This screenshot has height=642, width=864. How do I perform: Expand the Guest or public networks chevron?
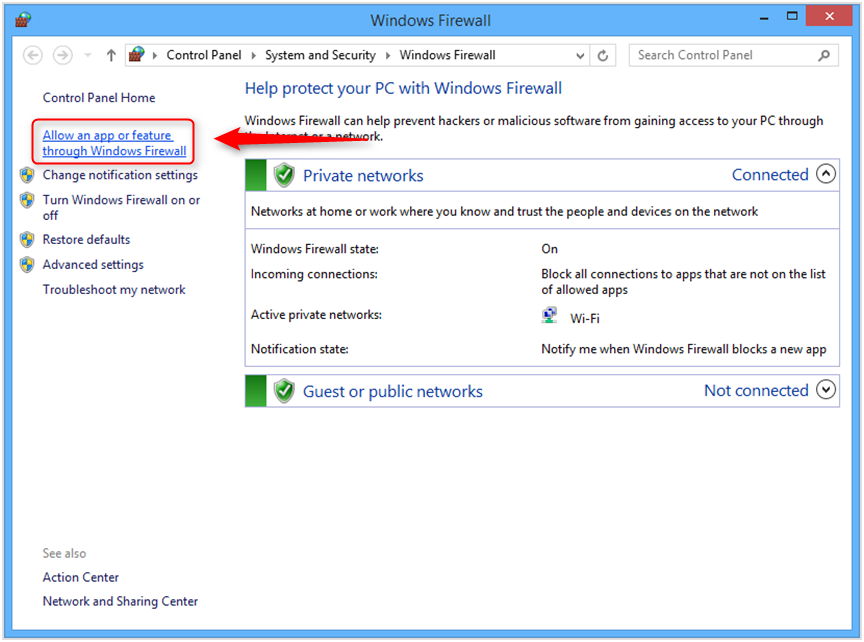coord(826,390)
